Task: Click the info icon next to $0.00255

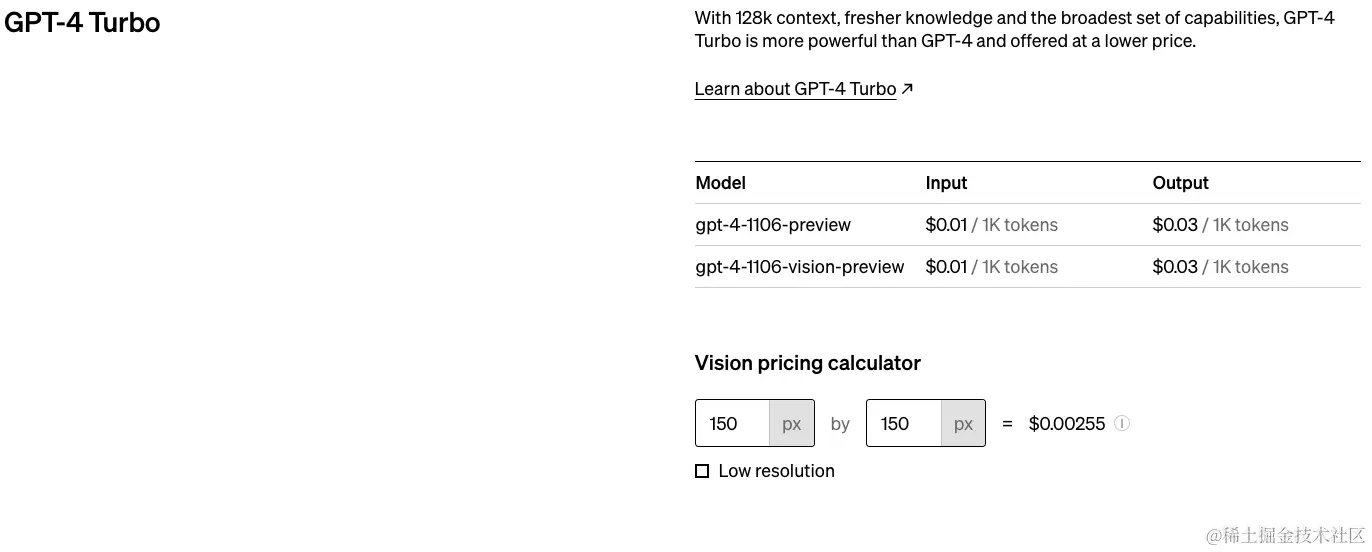Action: (x=1122, y=423)
